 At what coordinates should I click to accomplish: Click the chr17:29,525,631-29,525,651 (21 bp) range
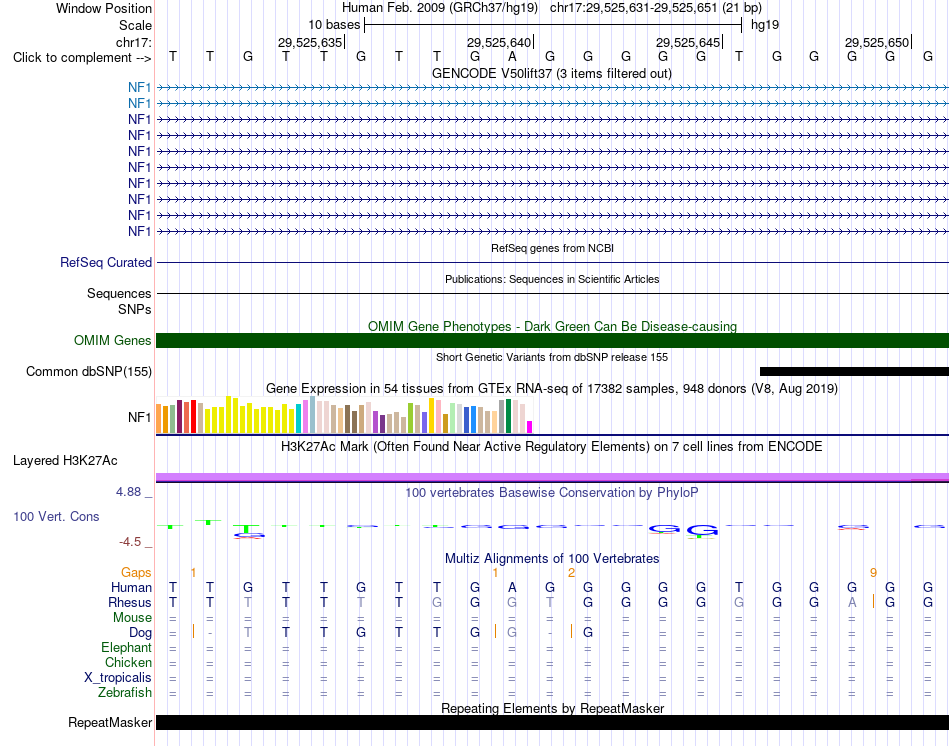[x=656, y=8]
